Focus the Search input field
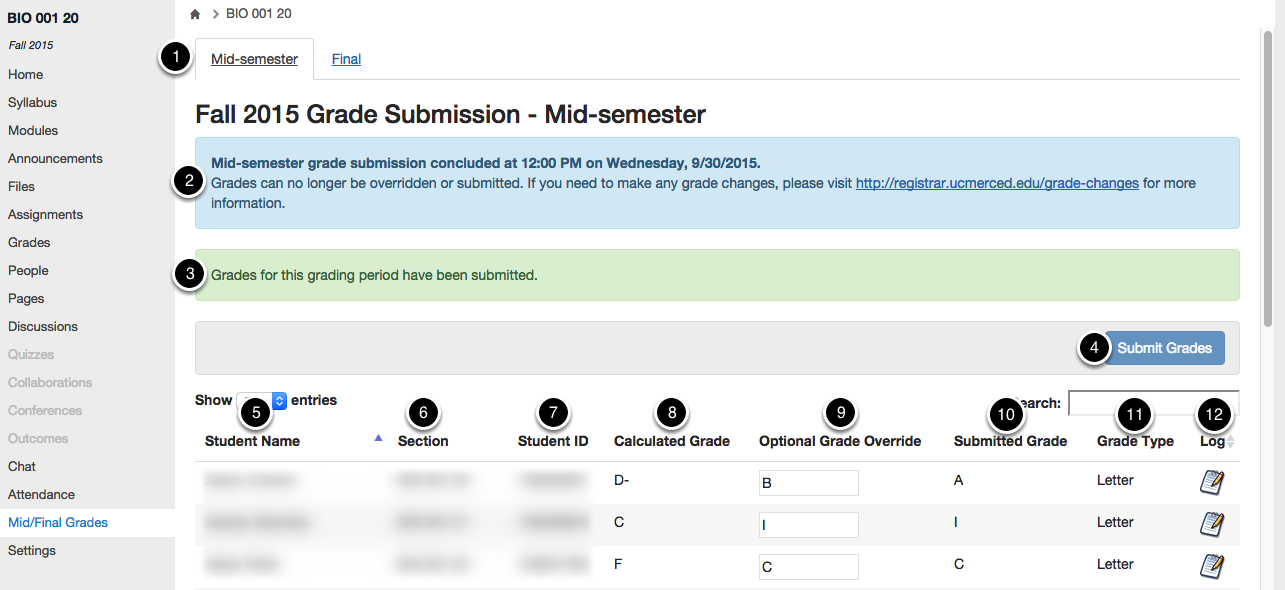 point(1153,402)
